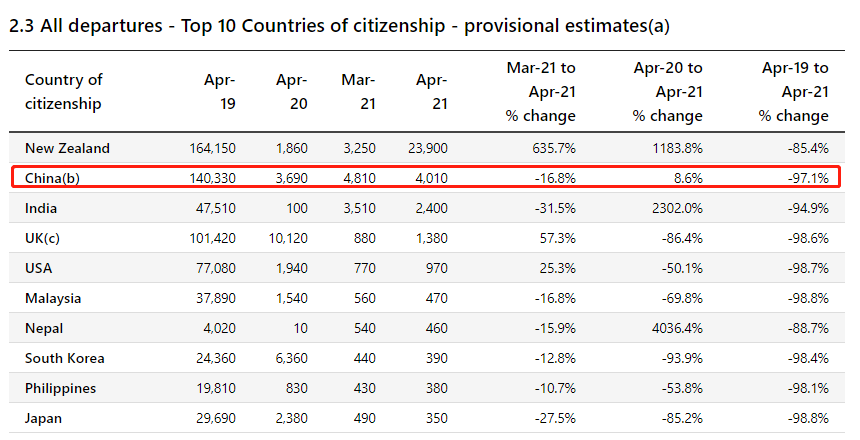Click Japan's -27.5% change cell
860x440 pixels.
(x=555, y=418)
